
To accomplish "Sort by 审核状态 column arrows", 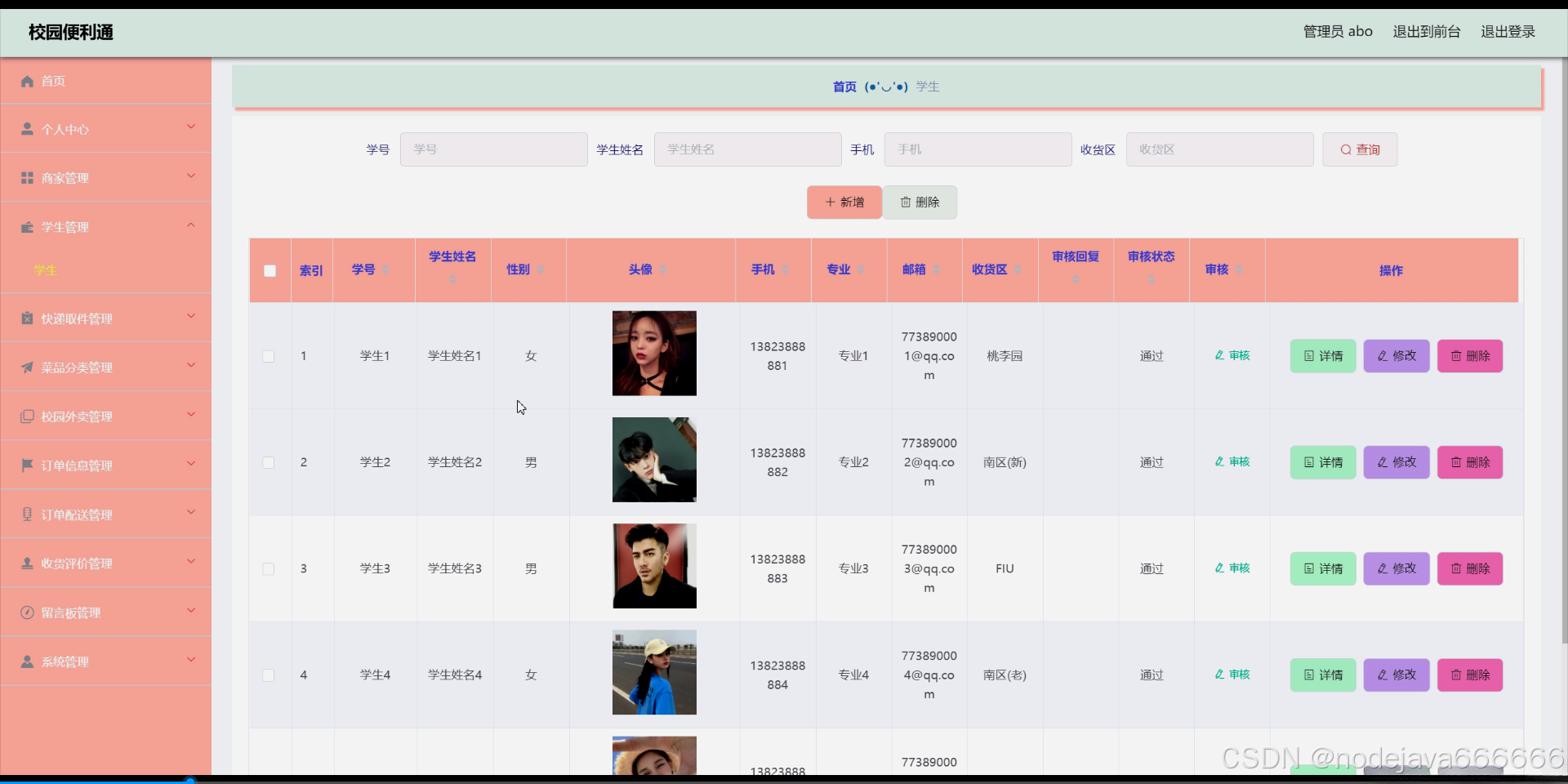I will click(x=1151, y=279).
